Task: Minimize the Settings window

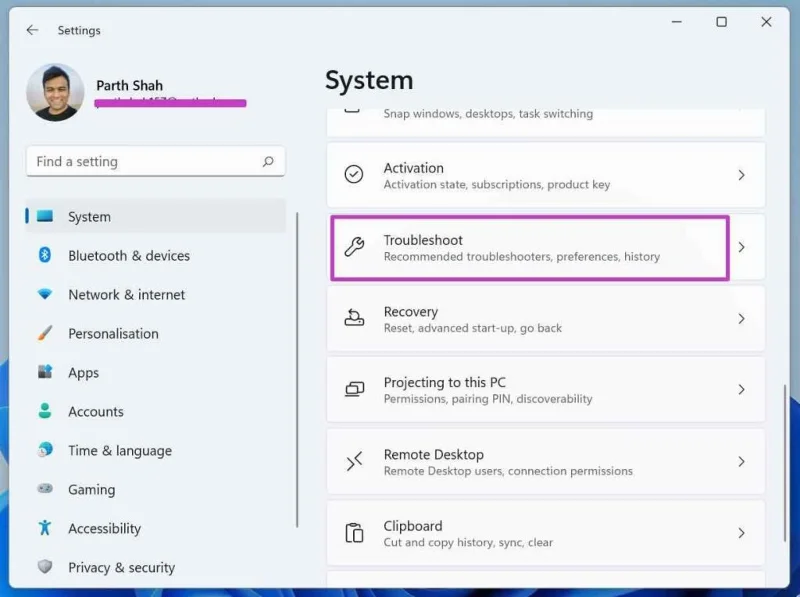Action: pyautogui.click(x=677, y=22)
